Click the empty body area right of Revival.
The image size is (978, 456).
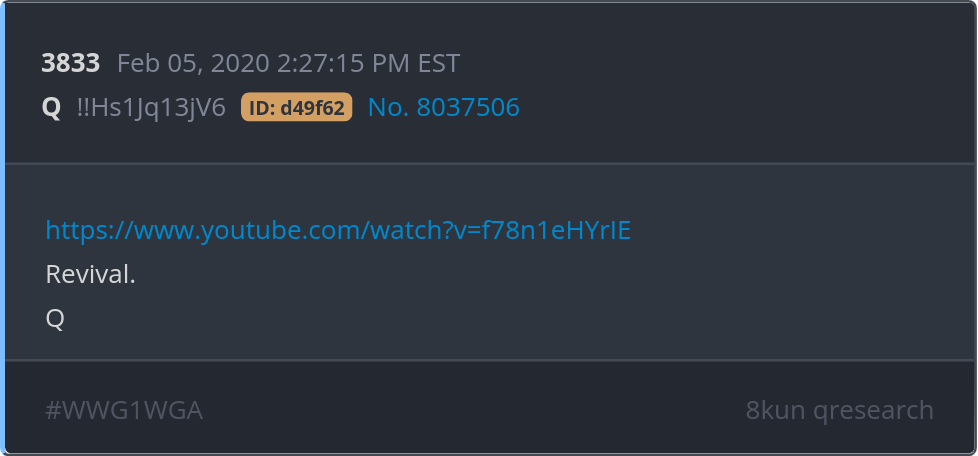coord(549,274)
